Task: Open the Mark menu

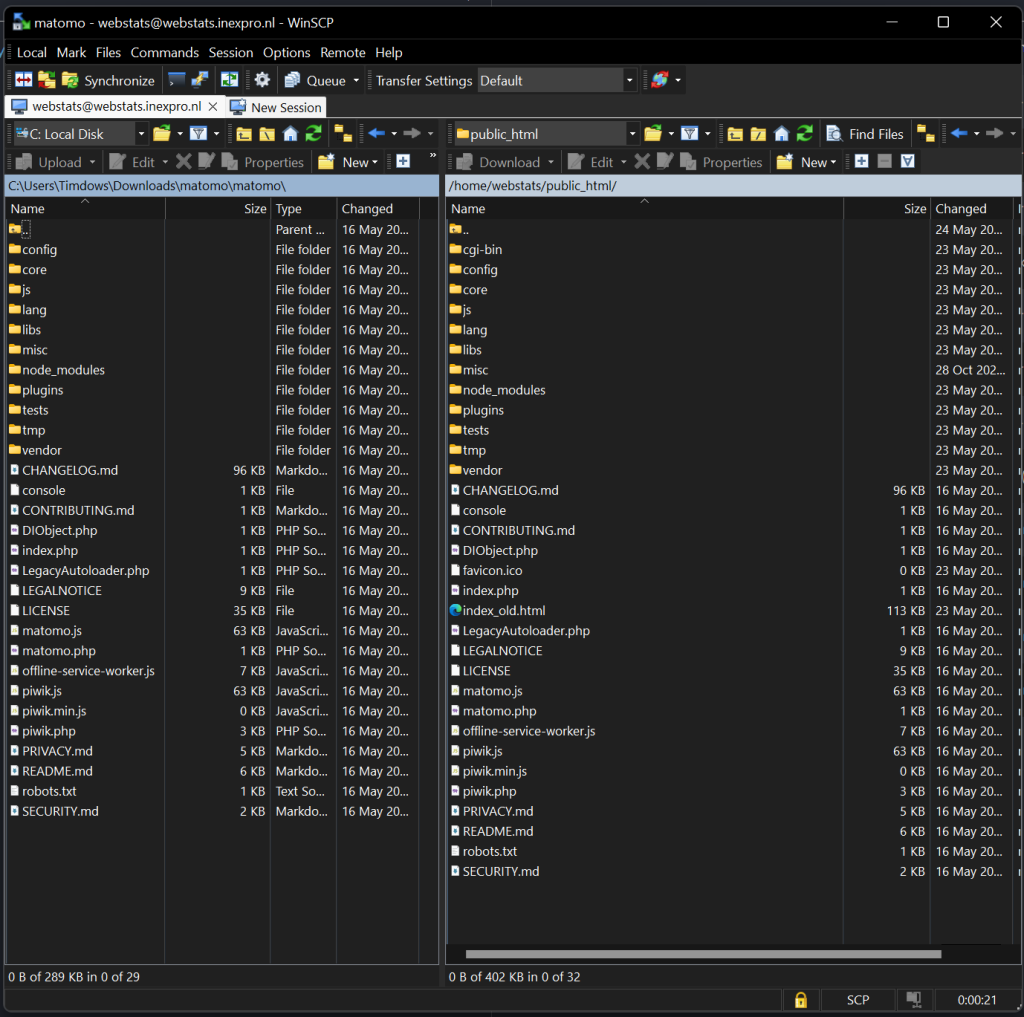Action: click(71, 52)
